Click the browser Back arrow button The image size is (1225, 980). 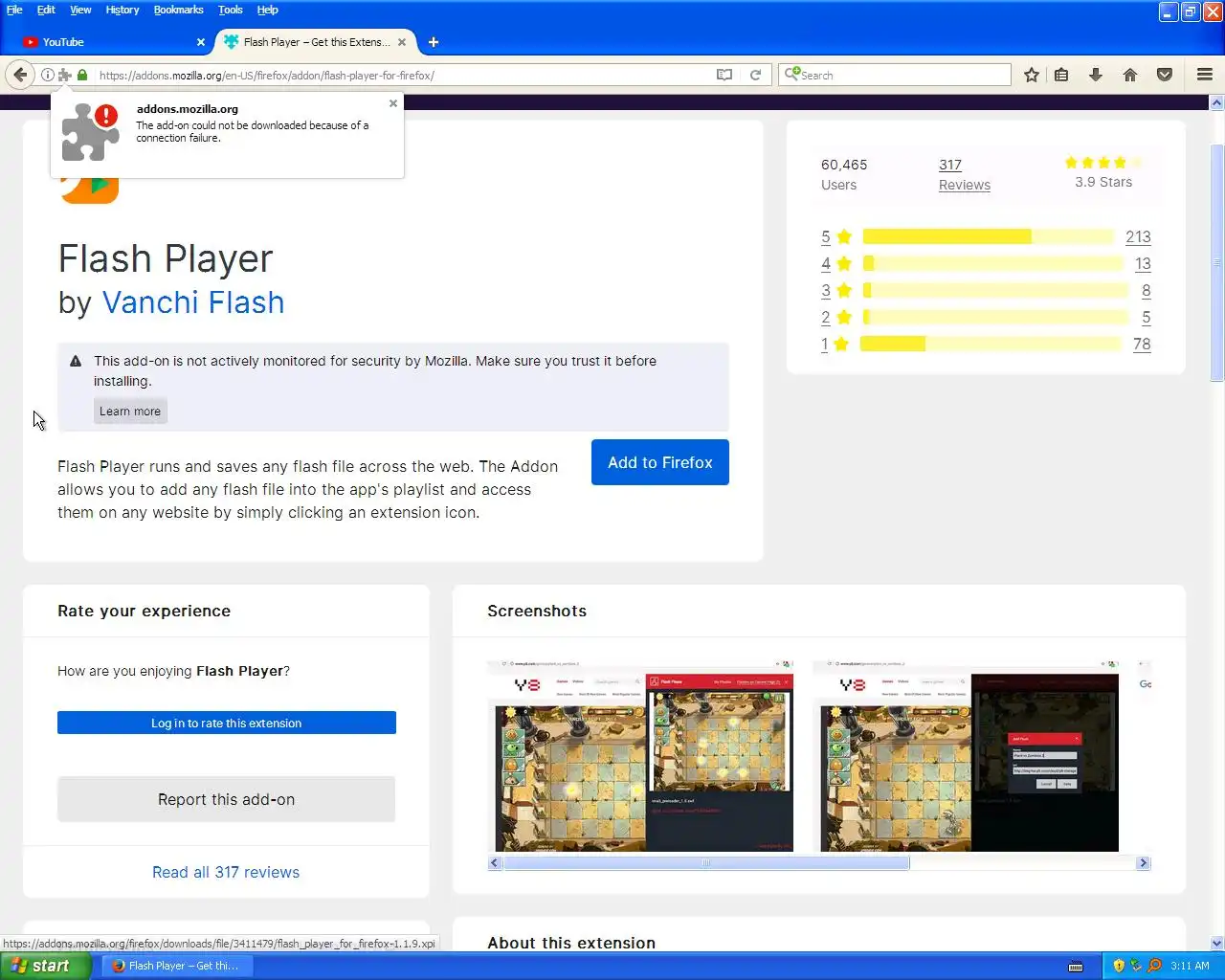pyautogui.click(x=20, y=75)
